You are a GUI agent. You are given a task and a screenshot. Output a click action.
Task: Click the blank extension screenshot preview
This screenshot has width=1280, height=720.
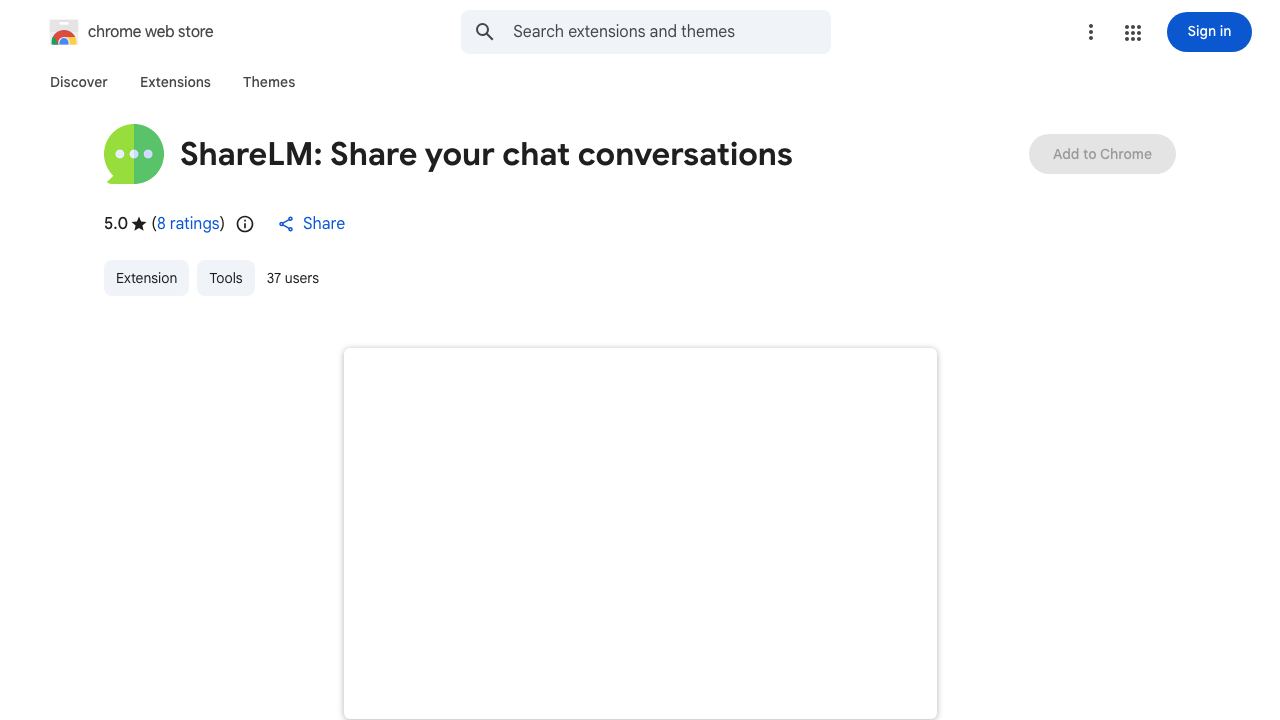pyautogui.click(x=640, y=533)
